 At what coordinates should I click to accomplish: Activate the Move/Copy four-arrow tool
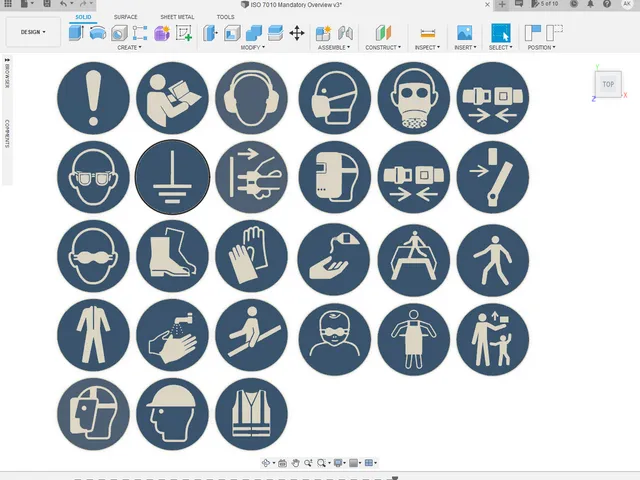pyautogui.click(x=297, y=33)
